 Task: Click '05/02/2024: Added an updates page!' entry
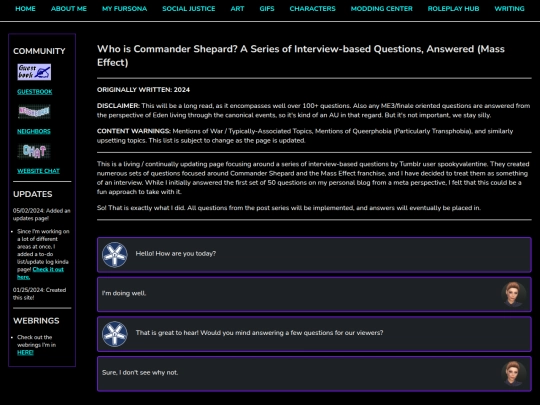42,214
